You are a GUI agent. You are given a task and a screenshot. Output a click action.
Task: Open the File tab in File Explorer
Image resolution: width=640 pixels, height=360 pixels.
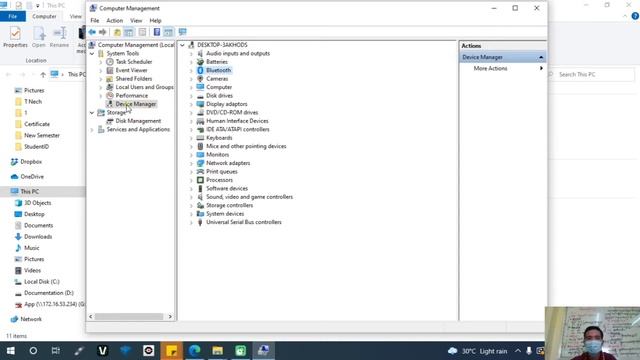(x=13, y=16)
